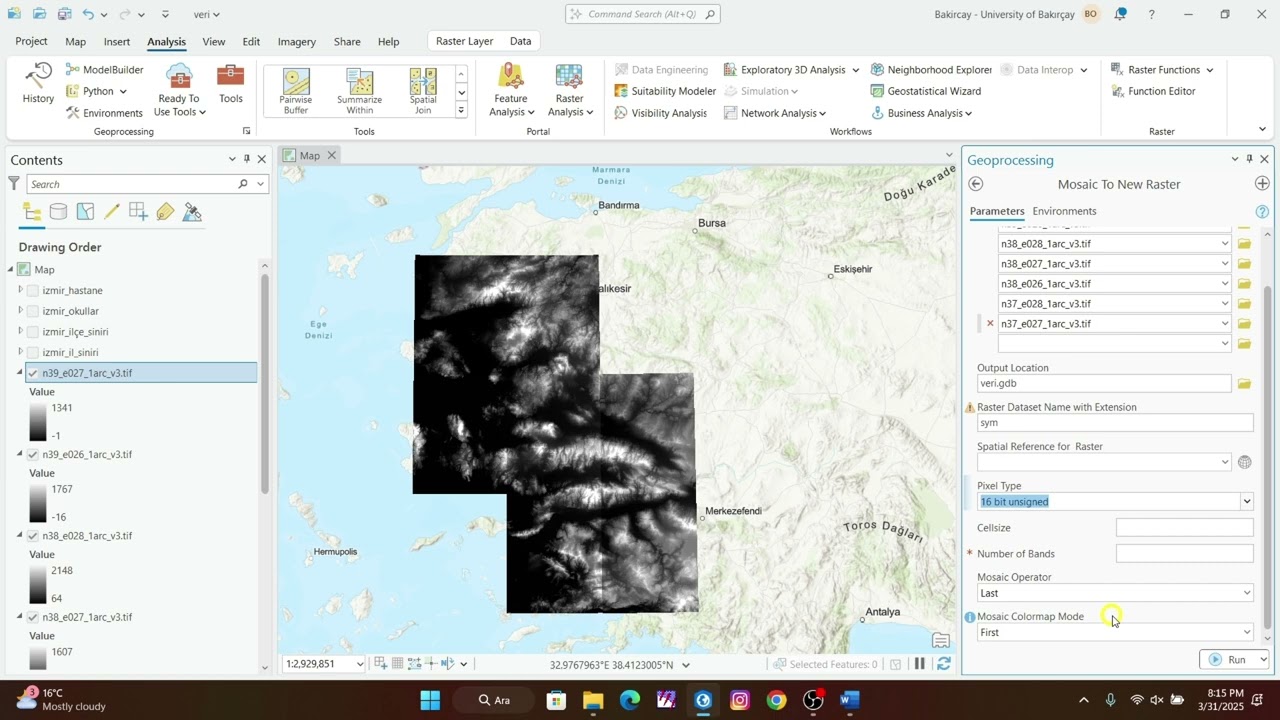Open the Tools toolbox
Screen dimensions: 1280x720
pyautogui.click(x=231, y=83)
